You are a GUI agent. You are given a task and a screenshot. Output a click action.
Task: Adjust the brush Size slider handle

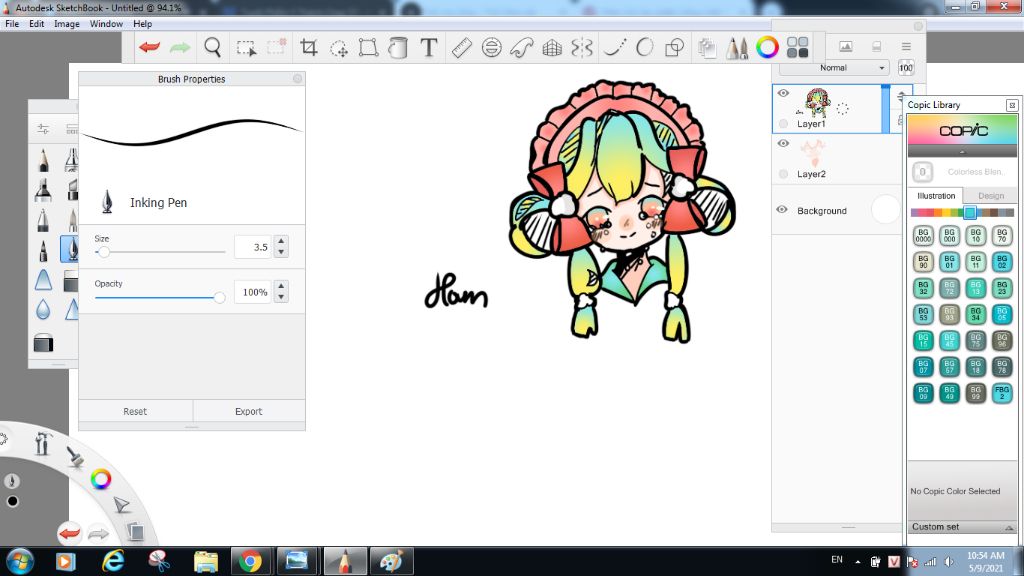(104, 251)
